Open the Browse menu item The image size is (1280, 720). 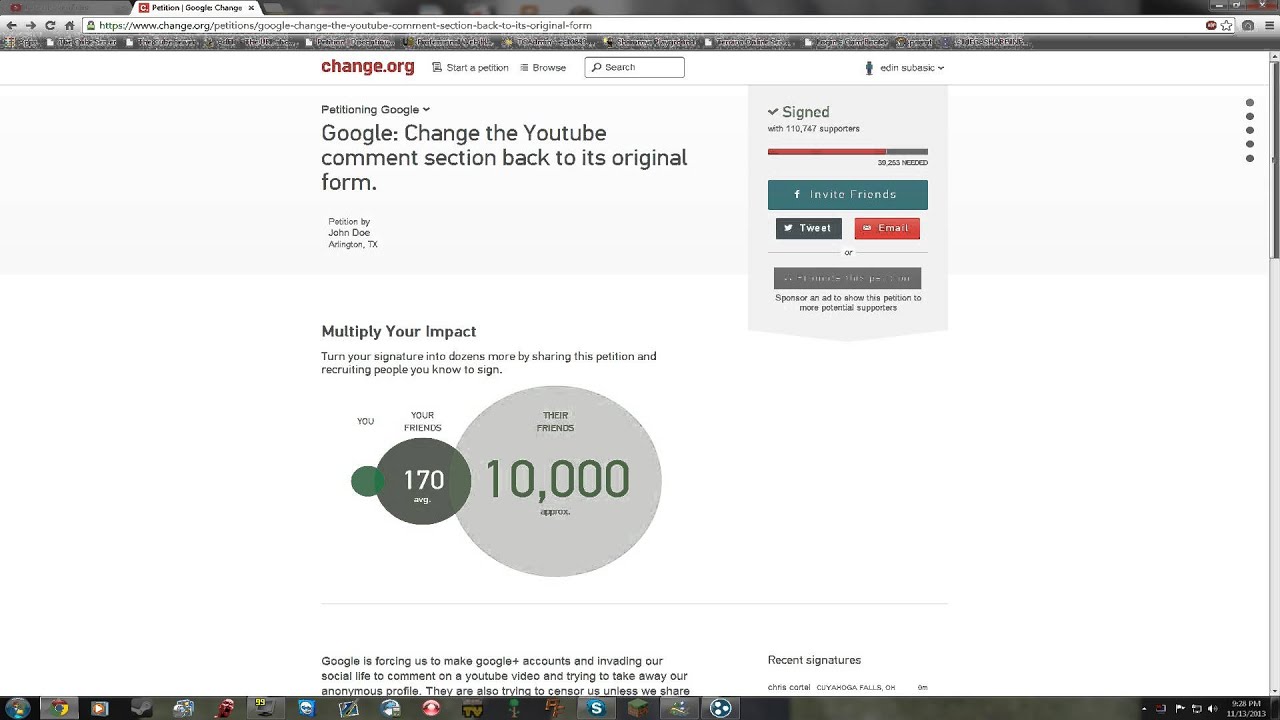point(542,67)
